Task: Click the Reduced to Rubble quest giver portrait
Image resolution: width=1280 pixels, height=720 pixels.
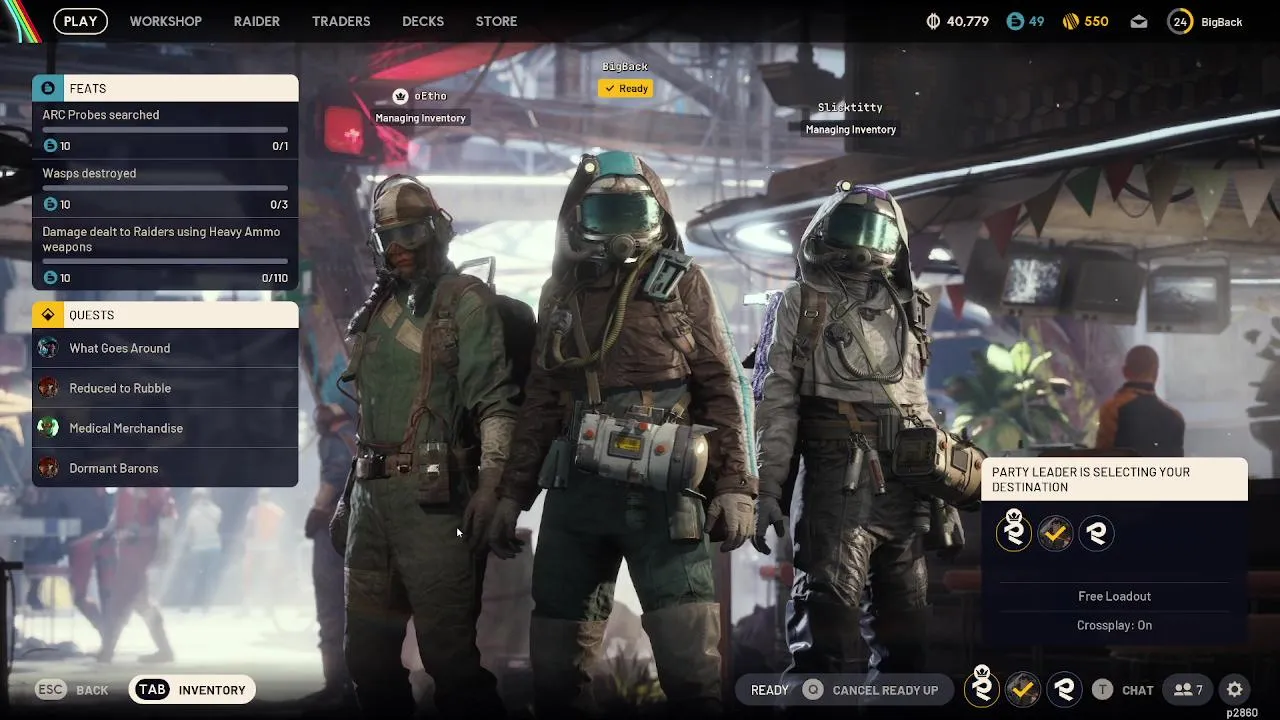Action: pos(48,388)
